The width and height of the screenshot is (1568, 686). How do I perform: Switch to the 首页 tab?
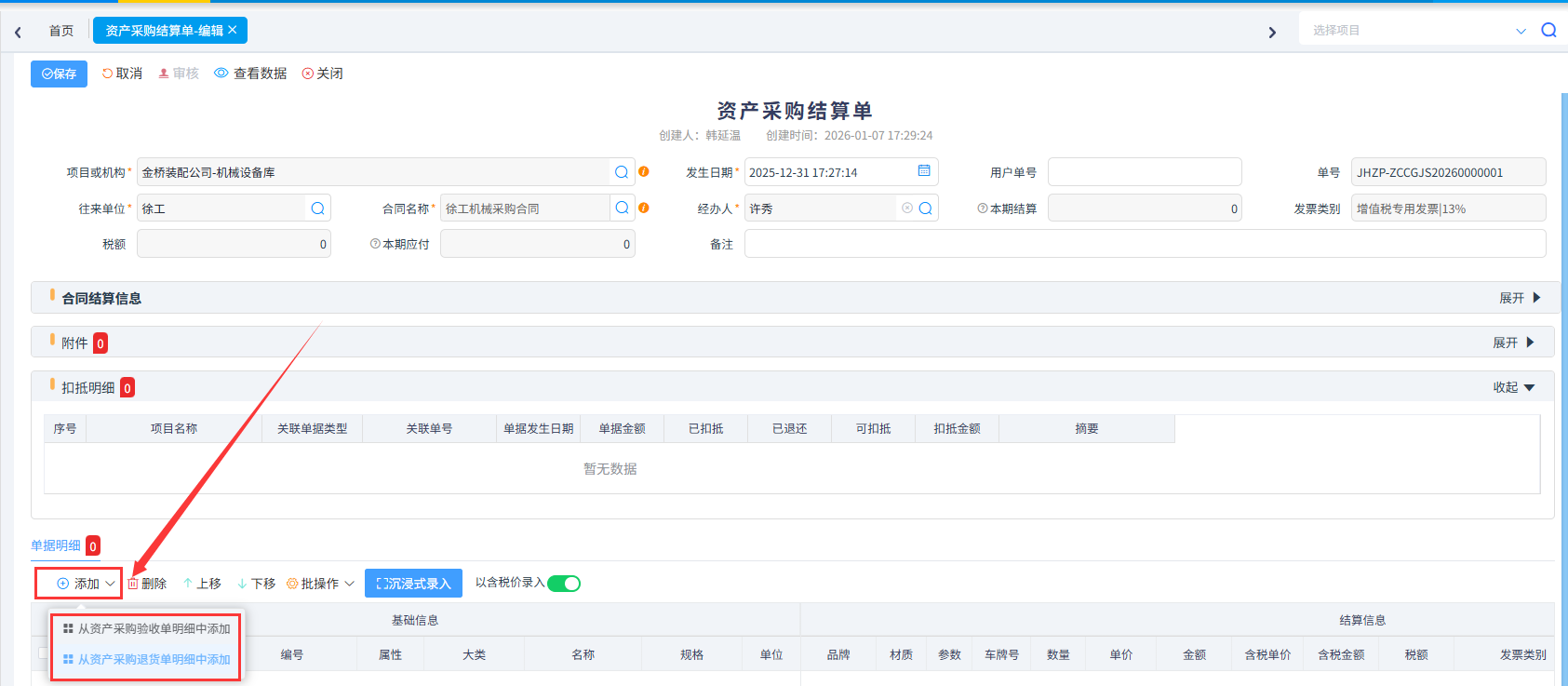61,31
